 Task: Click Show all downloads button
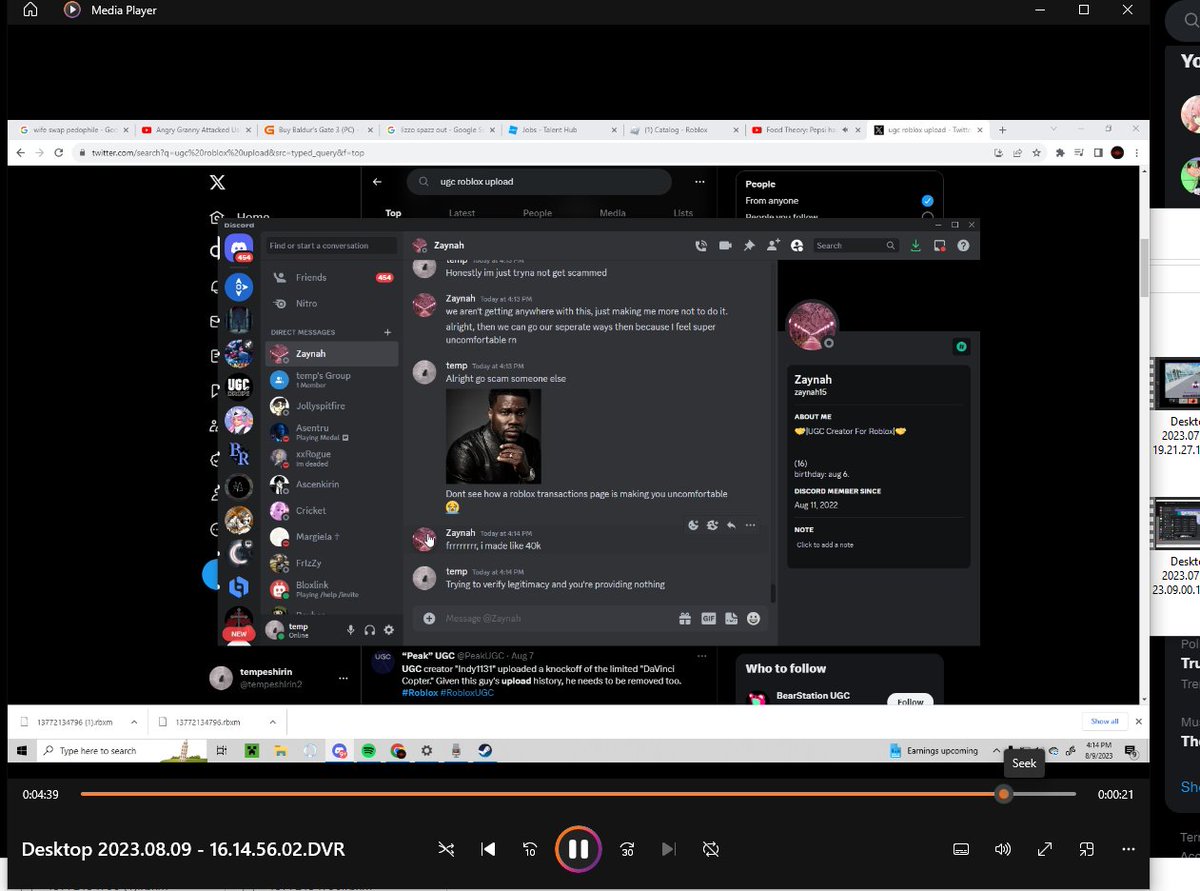pyautogui.click(x=1104, y=721)
